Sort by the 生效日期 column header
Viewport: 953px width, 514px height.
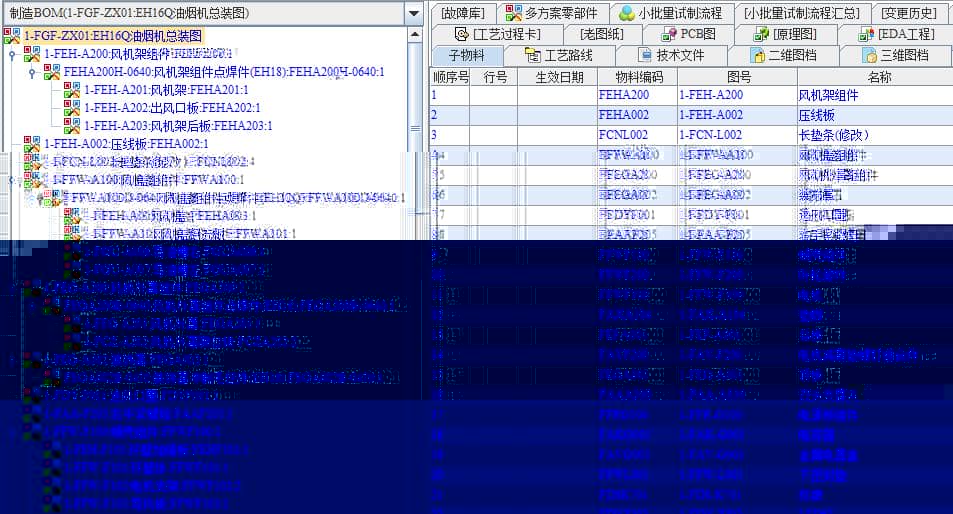[x=559, y=77]
